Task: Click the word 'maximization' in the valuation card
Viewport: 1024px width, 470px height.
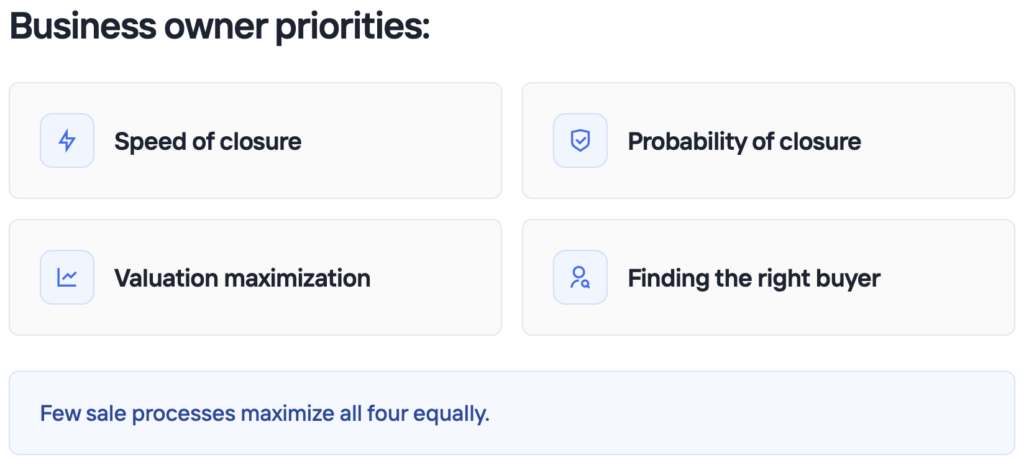Action: [x=297, y=278]
